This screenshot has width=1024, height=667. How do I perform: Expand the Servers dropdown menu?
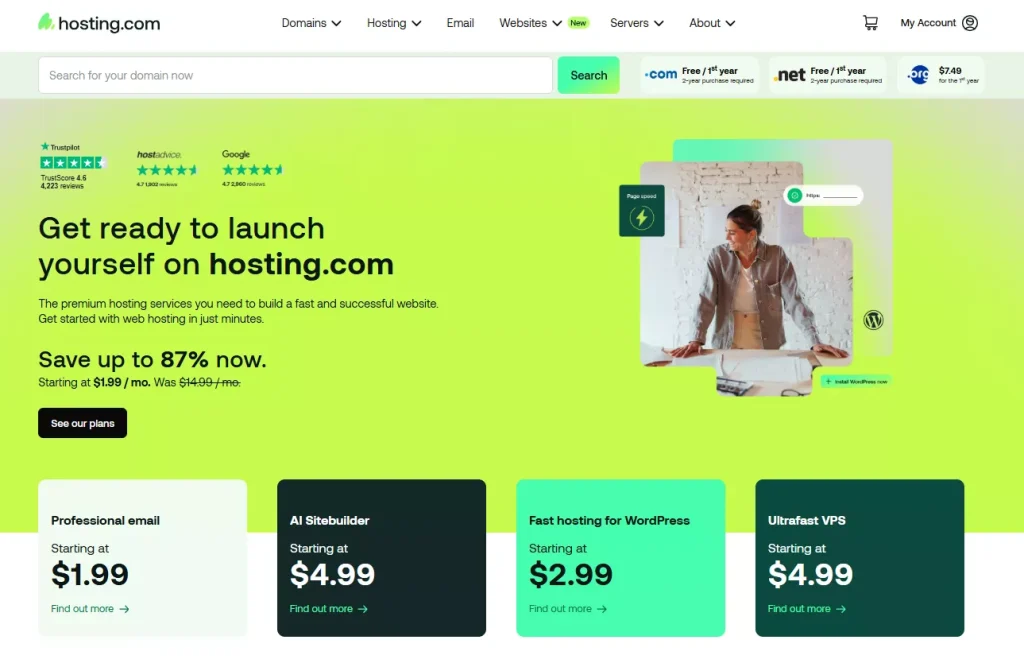pyautogui.click(x=637, y=23)
